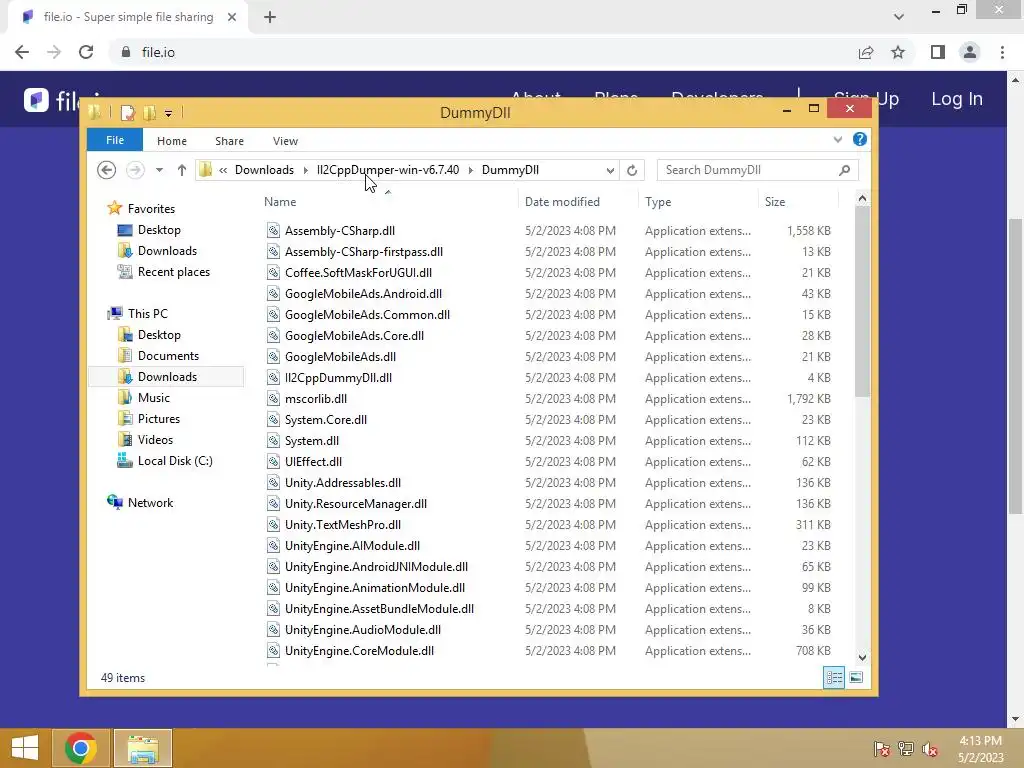Image resolution: width=1024 pixels, height=768 pixels.
Task: Open Chrome profile avatar menu
Action: tap(970, 52)
